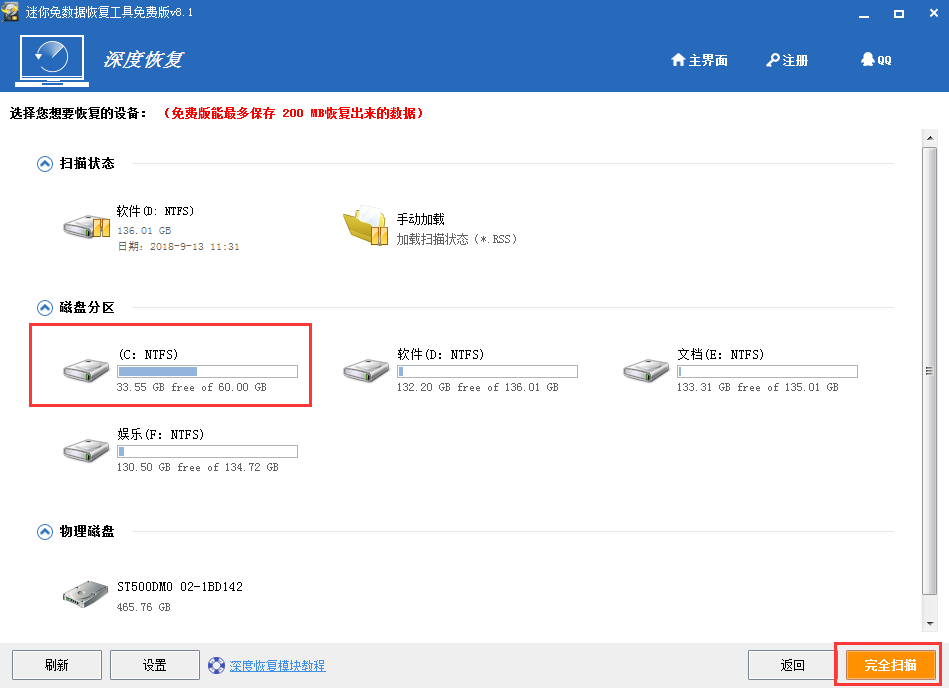Viewport: 949px width, 688px height.
Task: Open the 注册 registration option
Action: (787, 61)
